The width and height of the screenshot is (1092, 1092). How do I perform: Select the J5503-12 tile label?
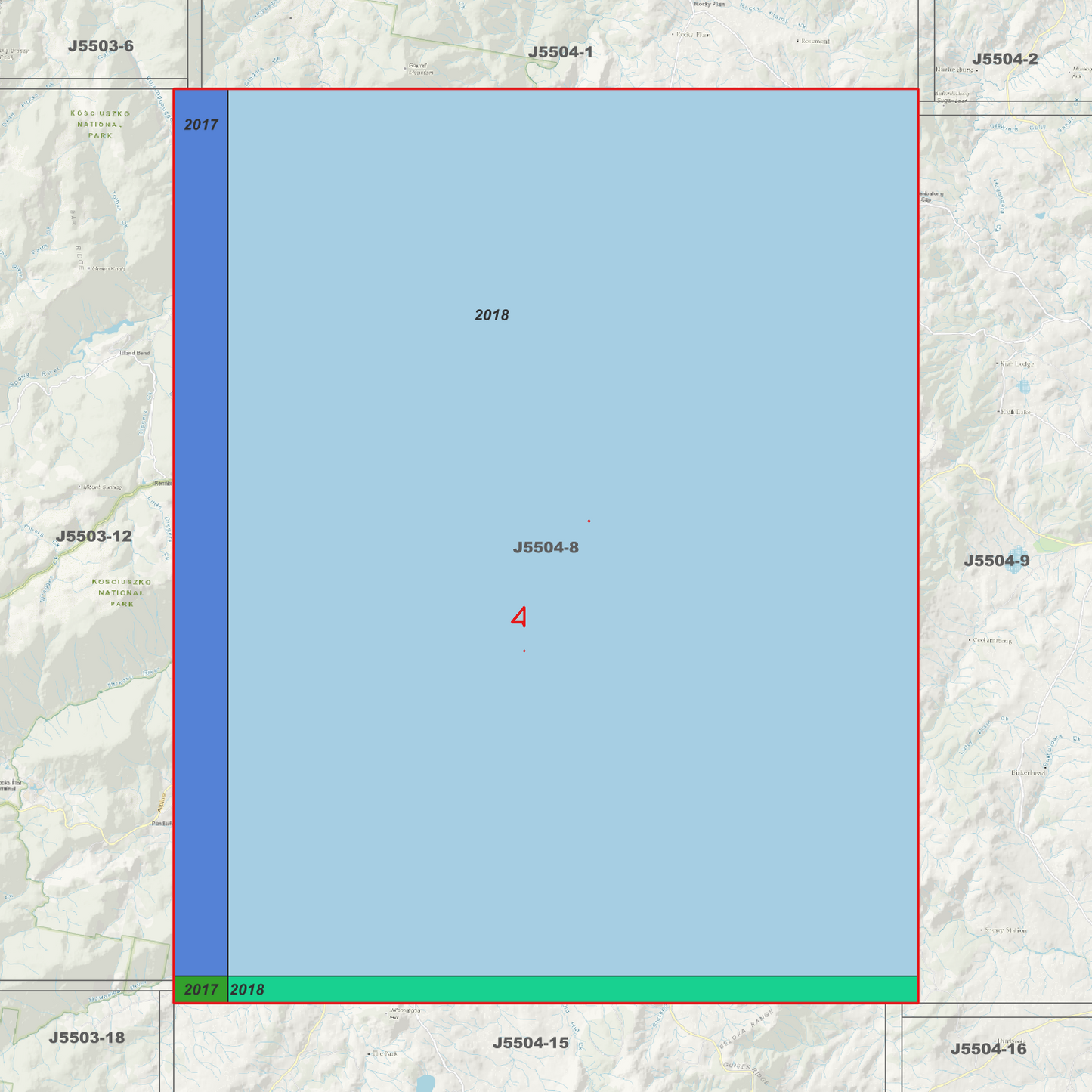click(x=94, y=536)
